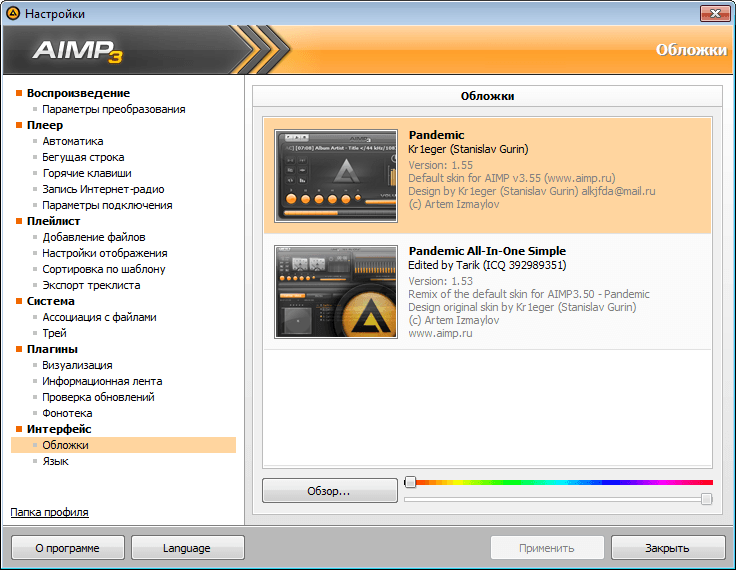Open the Интерфейс category
The width and height of the screenshot is (736, 570).
coord(59,429)
